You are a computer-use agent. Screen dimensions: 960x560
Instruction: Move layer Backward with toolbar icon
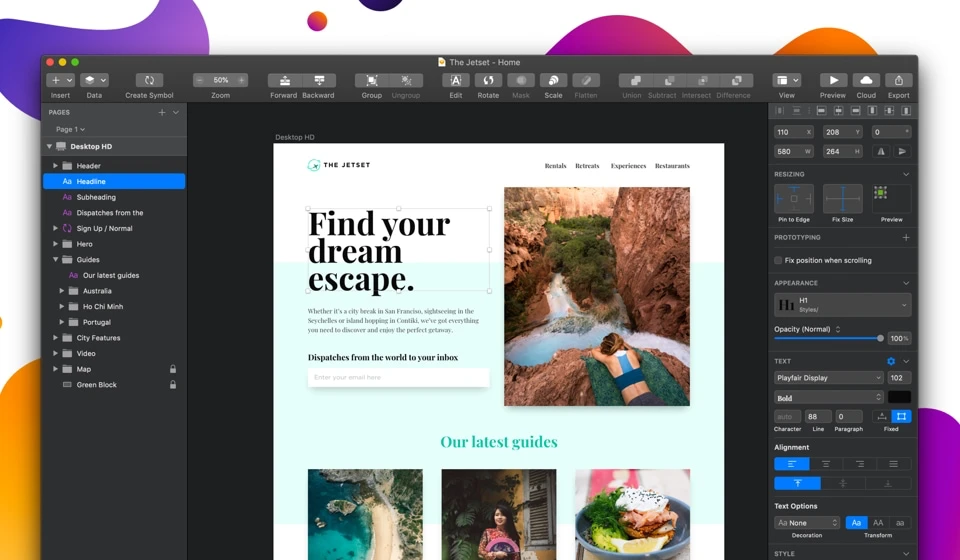[319, 80]
